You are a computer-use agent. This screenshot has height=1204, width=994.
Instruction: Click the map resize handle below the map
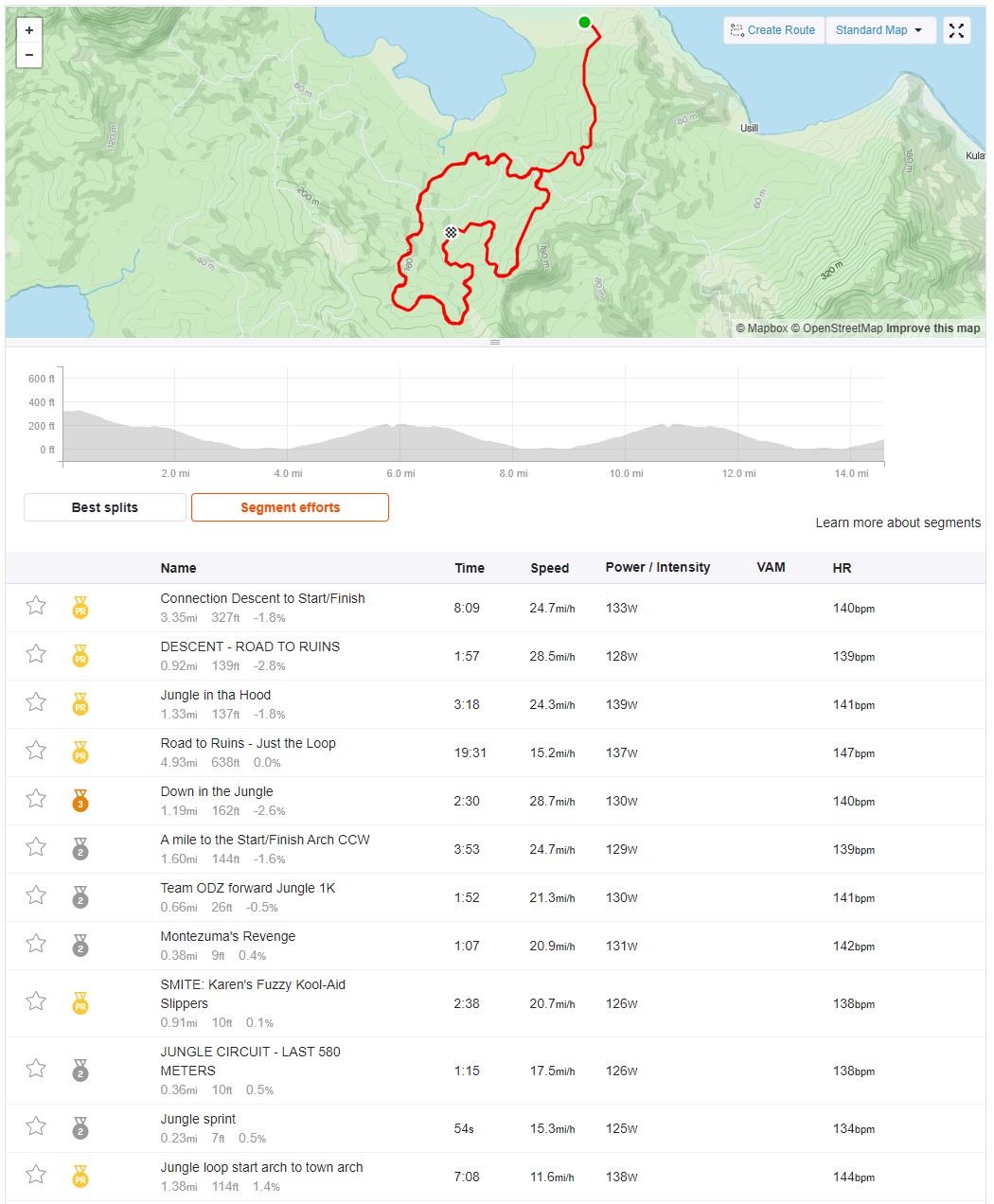495,342
